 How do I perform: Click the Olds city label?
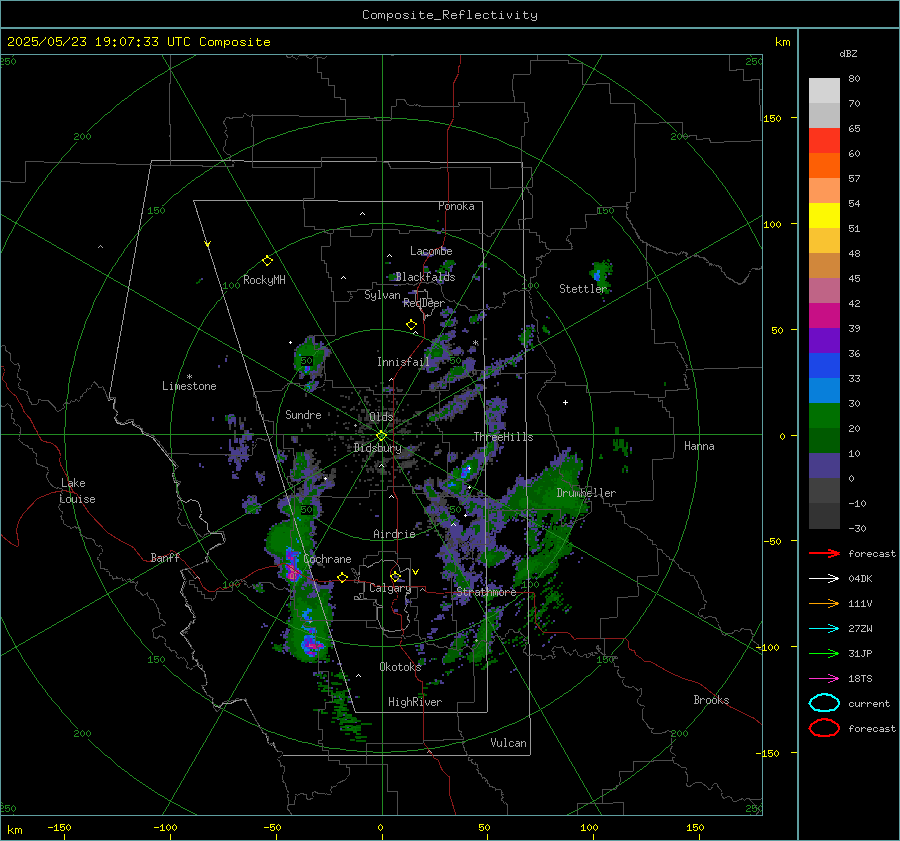(381, 417)
